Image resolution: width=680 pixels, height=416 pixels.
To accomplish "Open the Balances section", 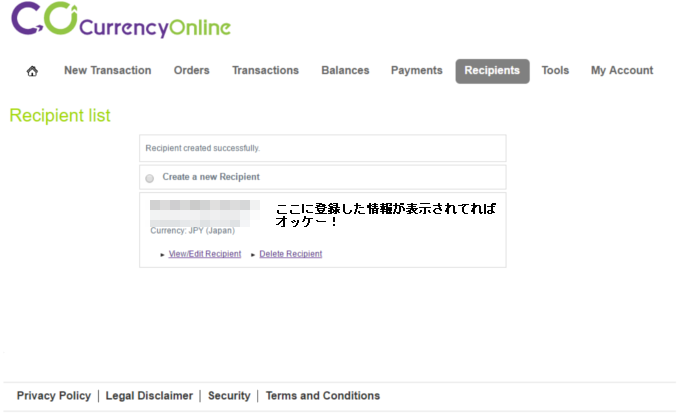I will click(x=345, y=71).
